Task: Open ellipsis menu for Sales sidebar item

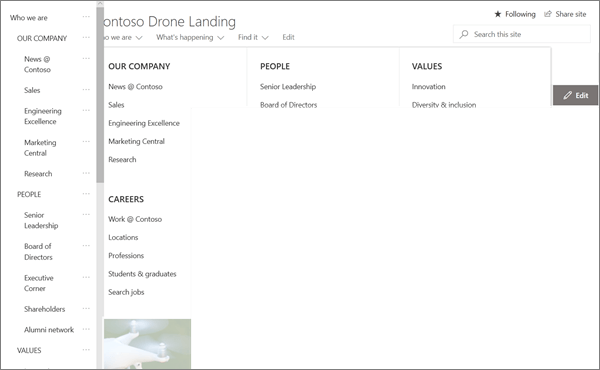Action: click(x=86, y=90)
